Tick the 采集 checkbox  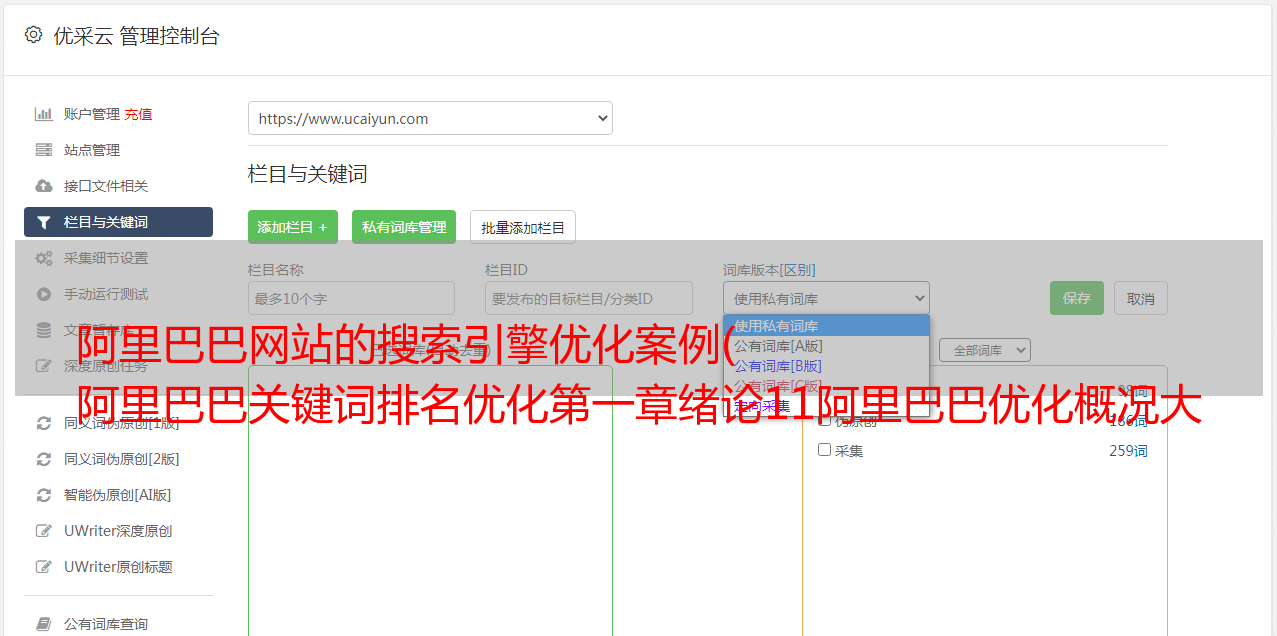click(825, 450)
